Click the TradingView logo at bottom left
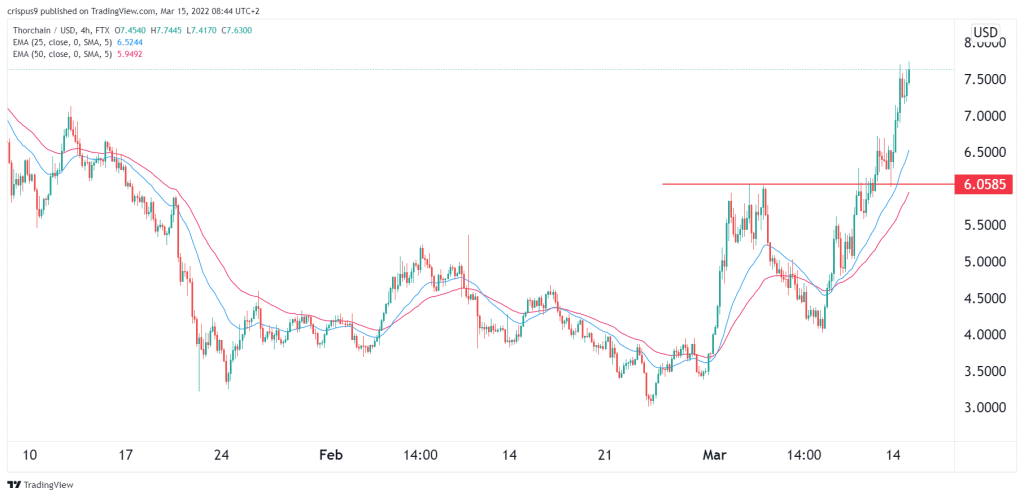Screen dimensions: 1024x497 [x=45, y=486]
